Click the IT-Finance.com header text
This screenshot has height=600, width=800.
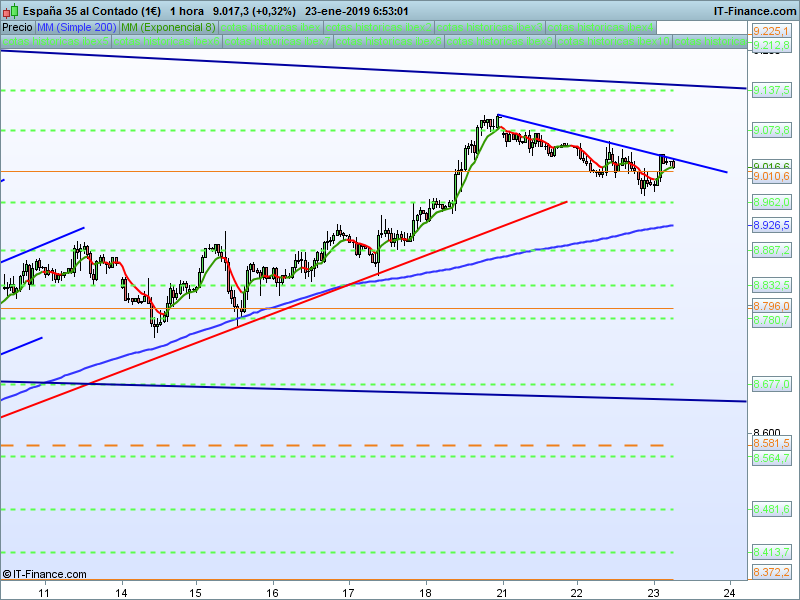tap(754, 11)
